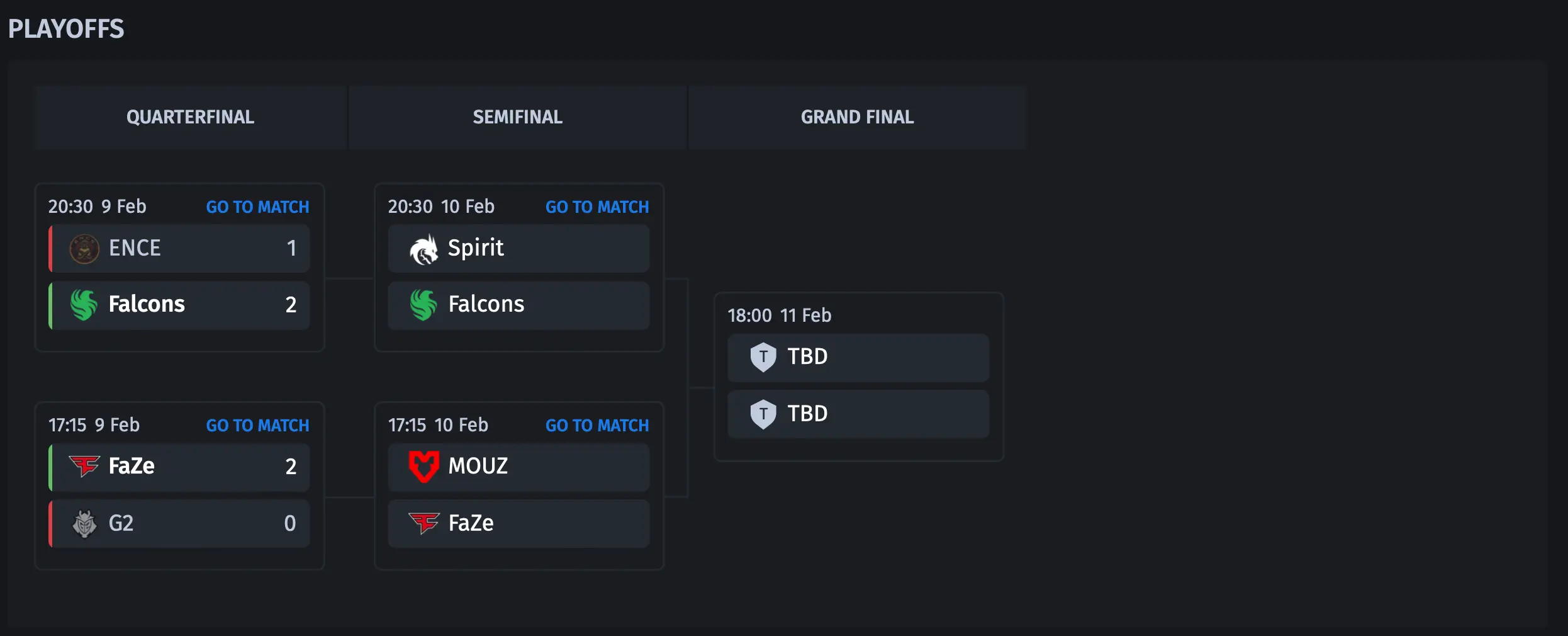1568x636 pixels.
Task: Click the first TBD shield icon in grand final
Action: [x=763, y=357]
